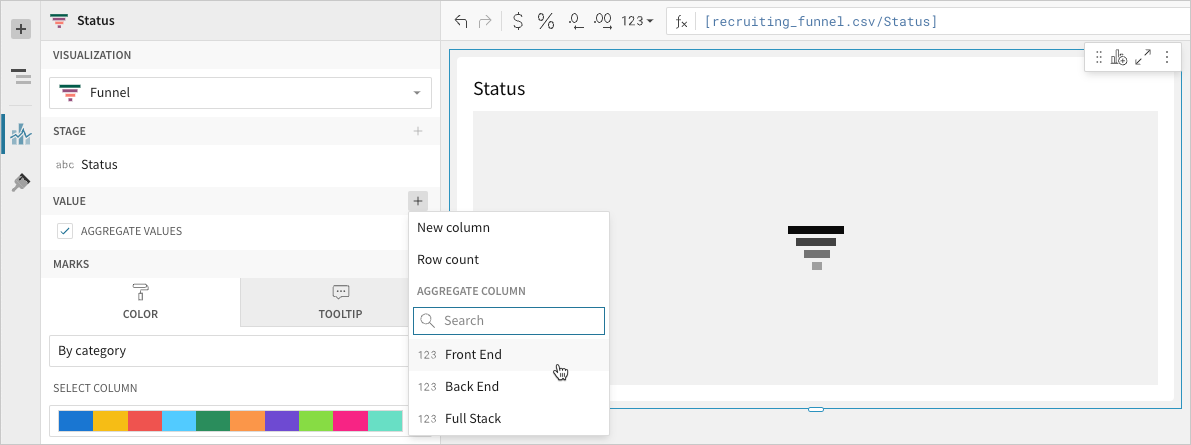This screenshot has width=1191, height=445.
Task: Open the 123 number format dropdown
Action: (x=637, y=21)
